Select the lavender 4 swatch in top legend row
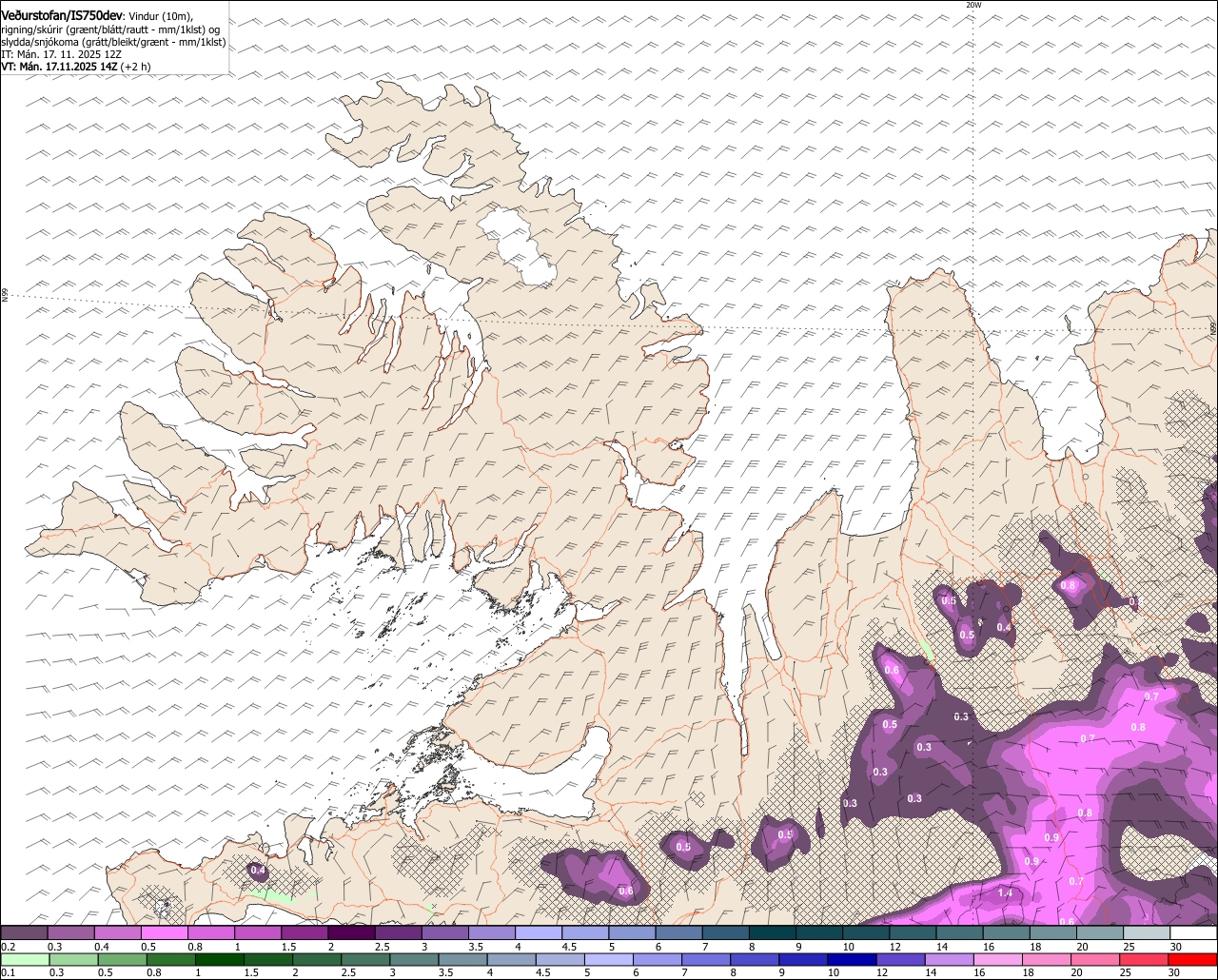The height and width of the screenshot is (980, 1218). [x=539, y=932]
